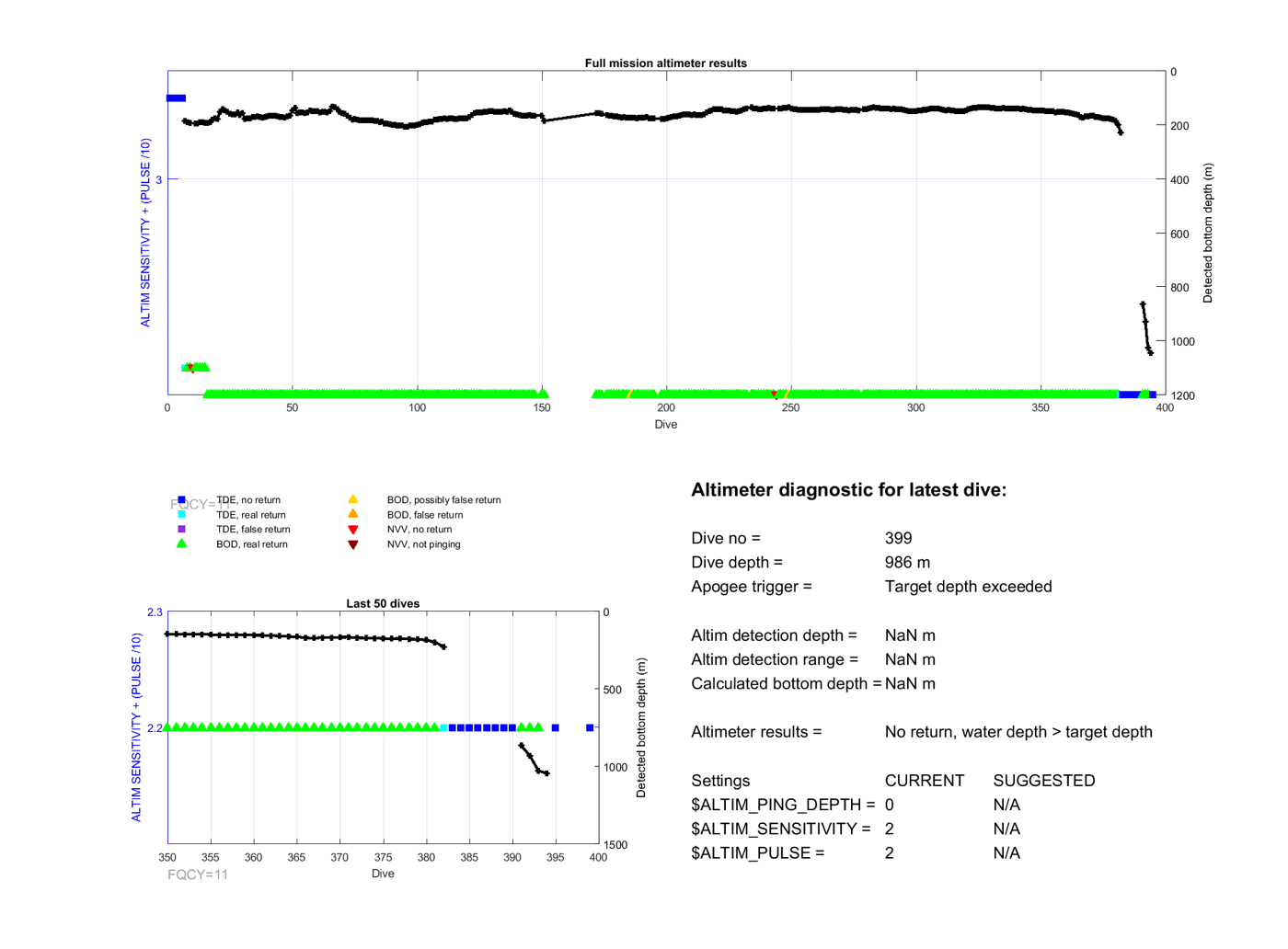Click the top plot 'ALTIM SENSITIVITY + (PULSE /10)' label
This screenshot has width=1288, height=949.
click(145, 233)
